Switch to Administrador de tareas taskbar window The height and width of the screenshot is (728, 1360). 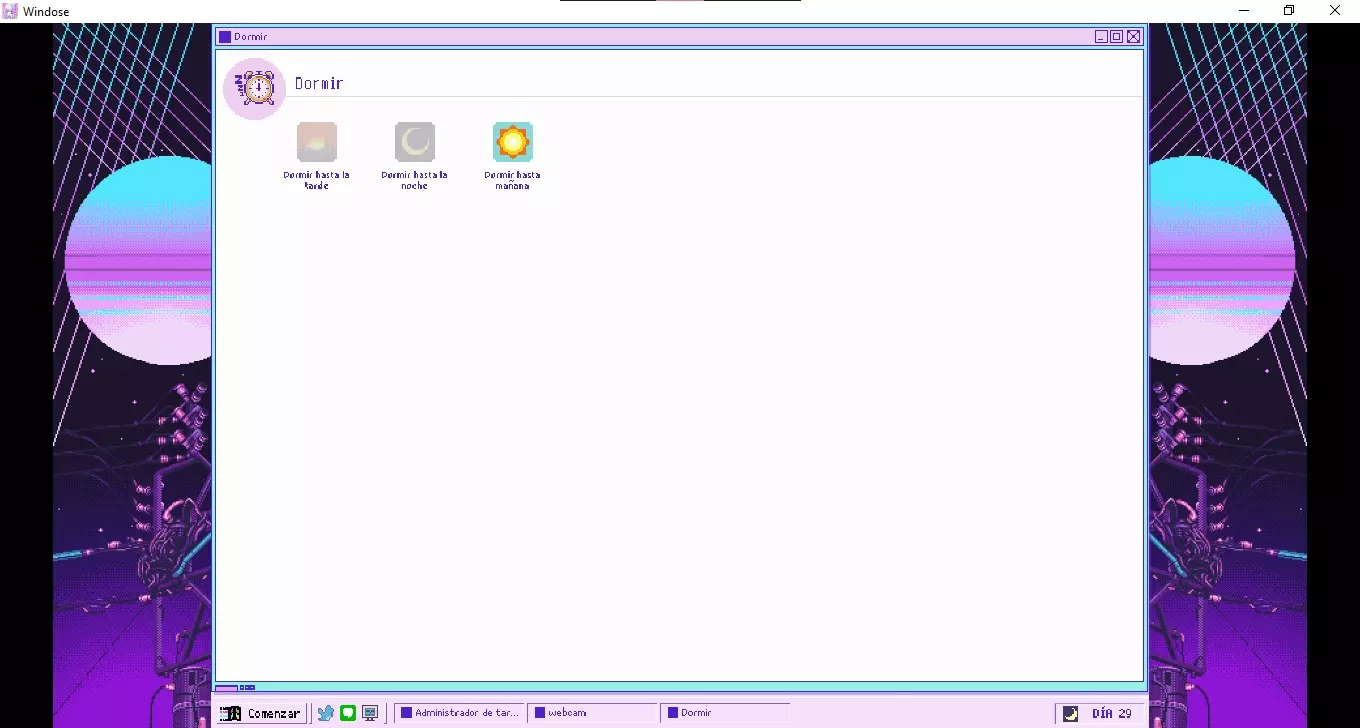460,713
